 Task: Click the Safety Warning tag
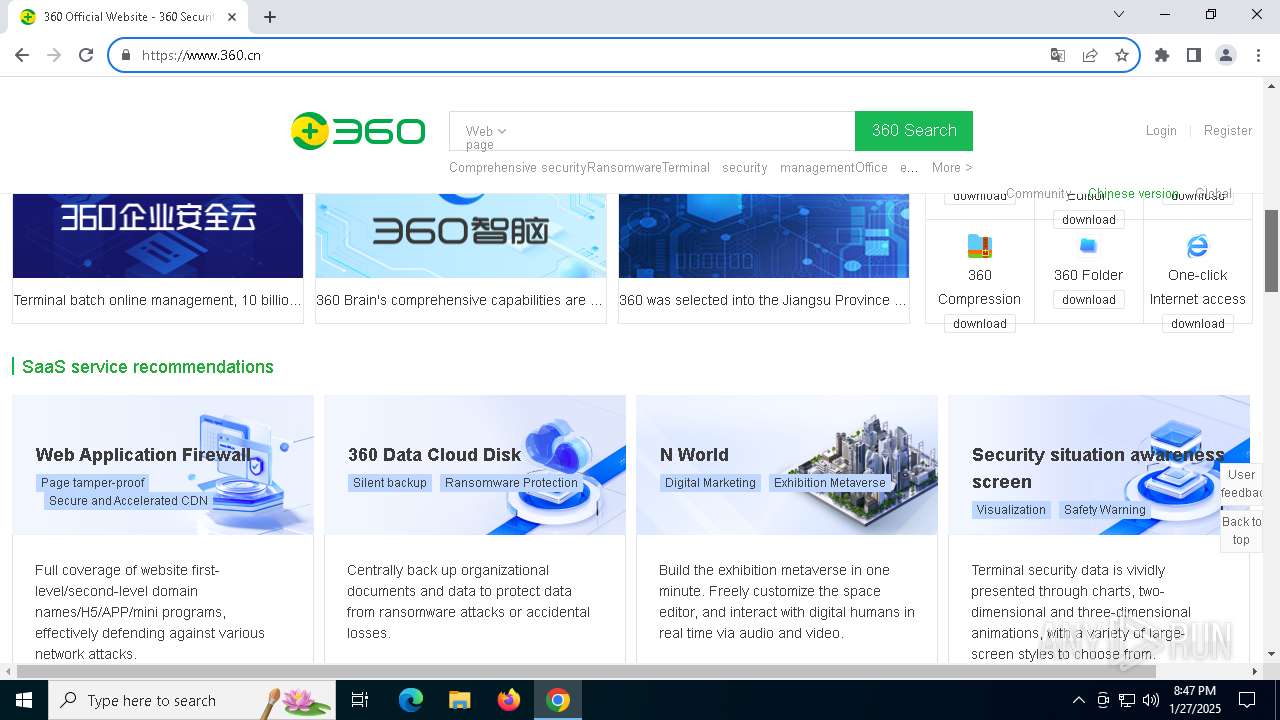(x=1105, y=510)
